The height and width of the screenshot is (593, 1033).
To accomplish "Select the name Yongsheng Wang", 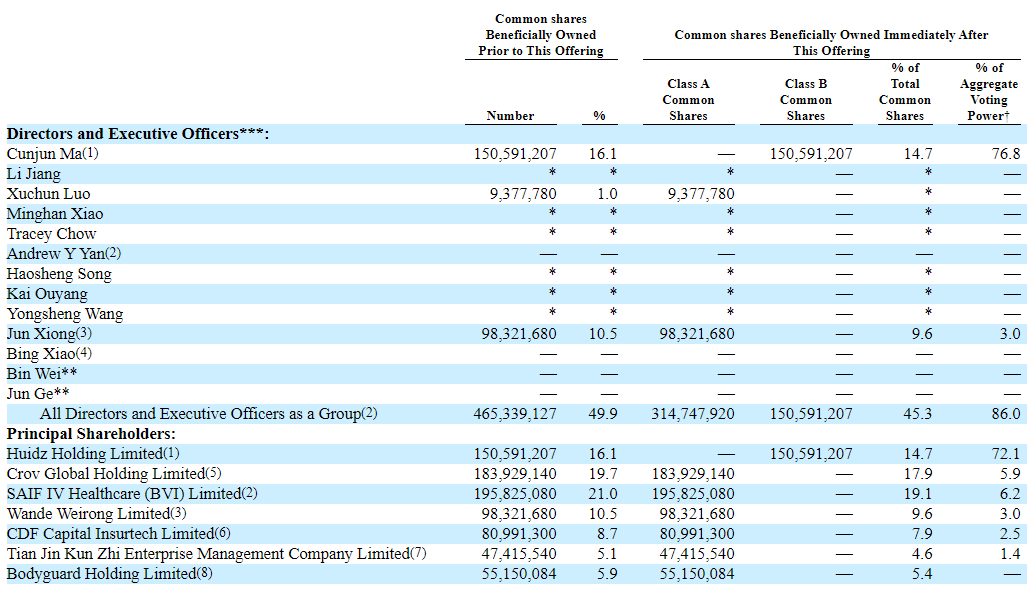I will pos(65,314).
